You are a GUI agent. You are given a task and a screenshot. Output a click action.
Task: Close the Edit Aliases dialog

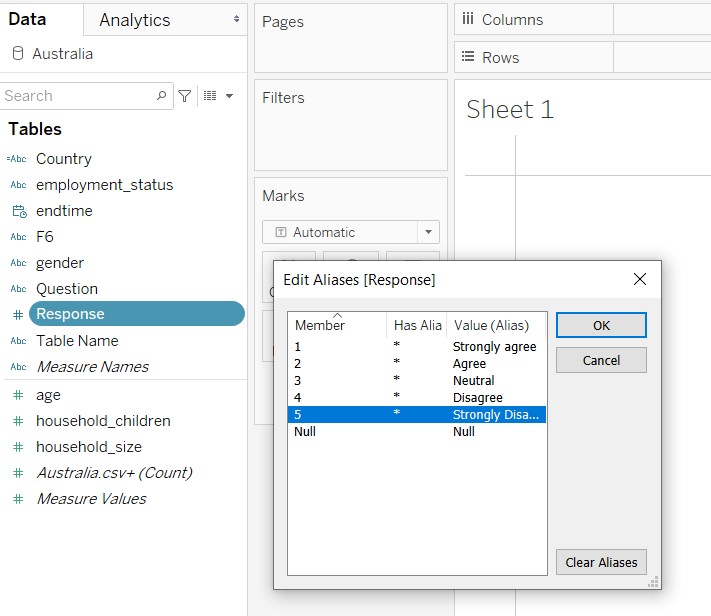pos(640,279)
